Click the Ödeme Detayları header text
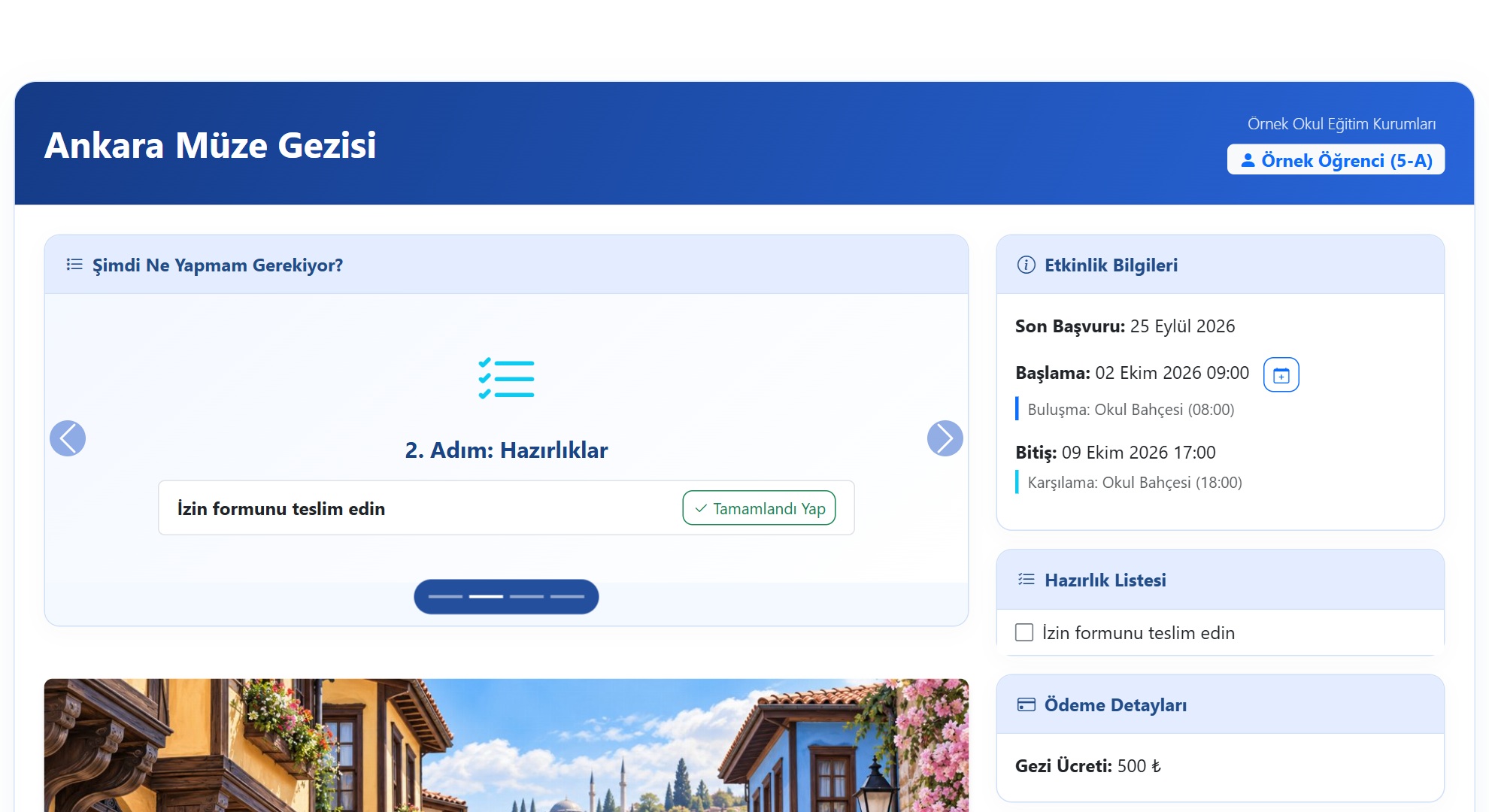The height and width of the screenshot is (812, 1489). coord(1116,705)
